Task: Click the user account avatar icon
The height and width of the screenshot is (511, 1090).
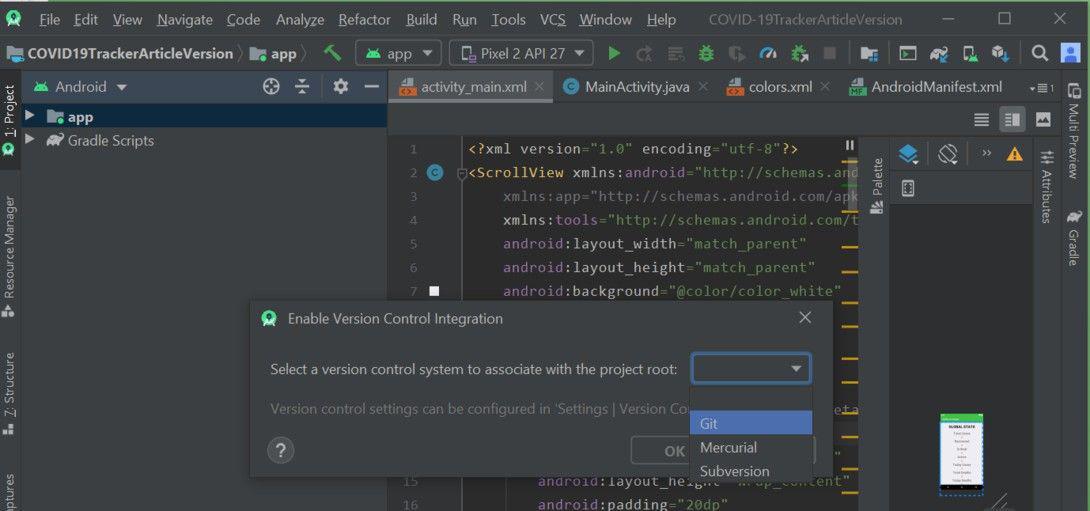Action: (1070, 54)
